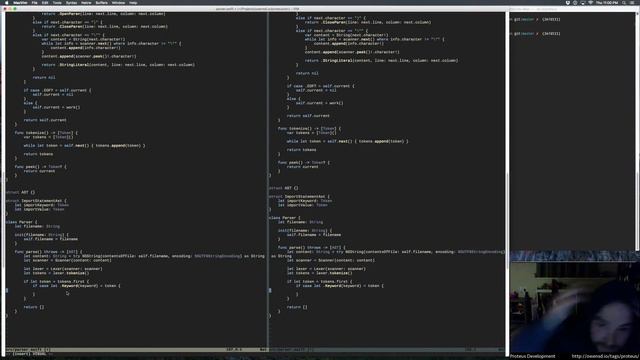
Task: Click 'class Parser {' in right pane
Action: [x=284, y=218]
